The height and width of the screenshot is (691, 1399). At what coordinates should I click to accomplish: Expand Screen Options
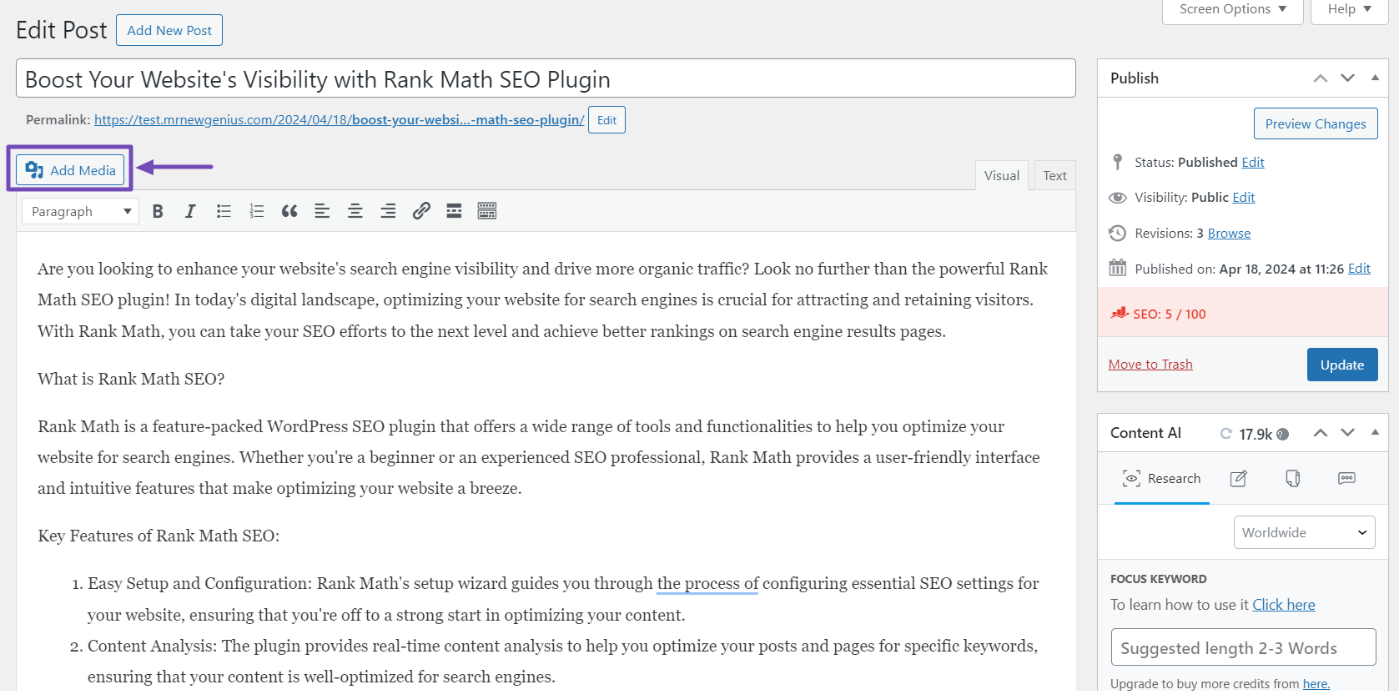(x=1233, y=10)
